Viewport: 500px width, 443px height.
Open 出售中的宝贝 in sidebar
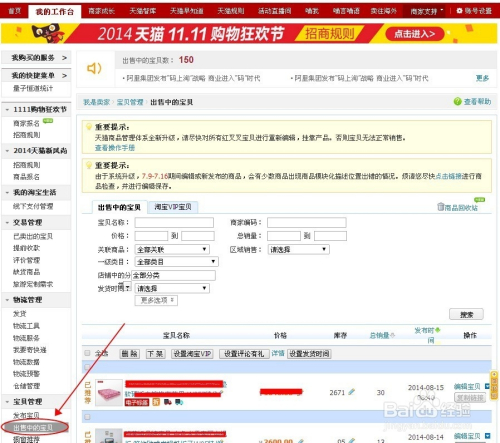33,428
